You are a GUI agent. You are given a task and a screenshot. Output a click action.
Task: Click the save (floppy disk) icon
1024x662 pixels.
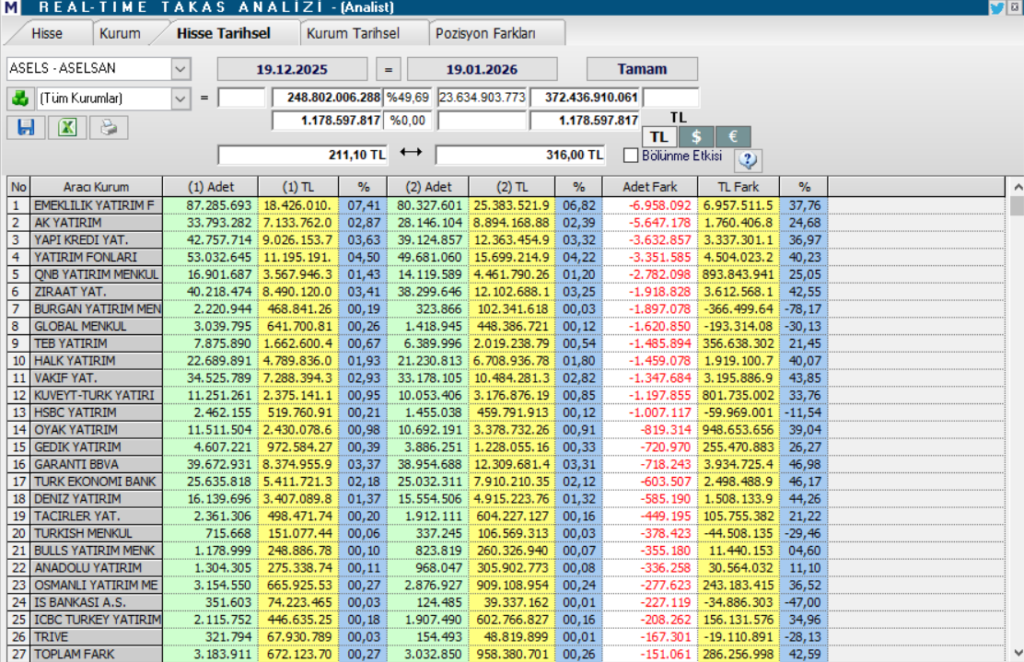[x=25, y=127]
